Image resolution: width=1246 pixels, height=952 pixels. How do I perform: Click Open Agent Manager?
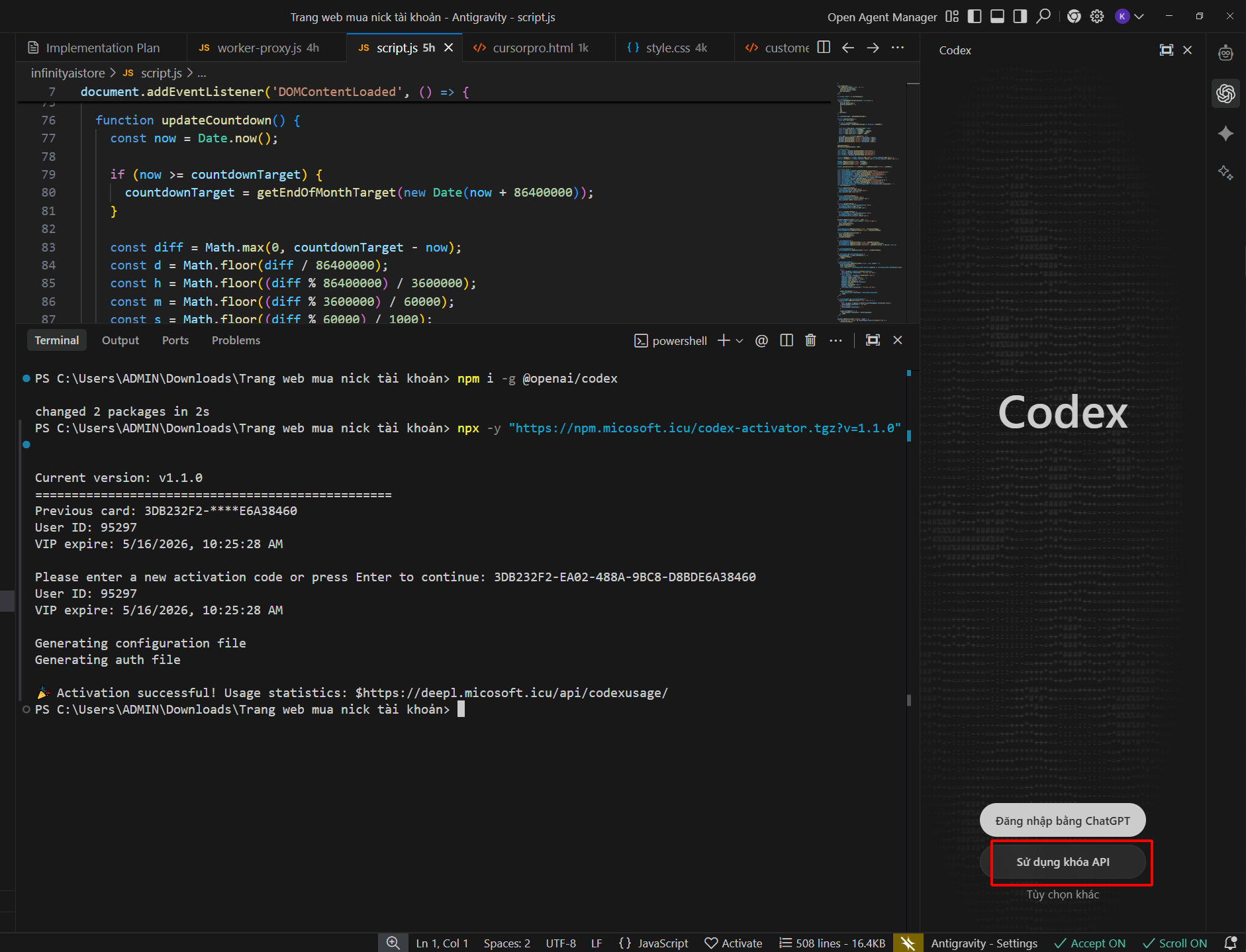coord(882,17)
